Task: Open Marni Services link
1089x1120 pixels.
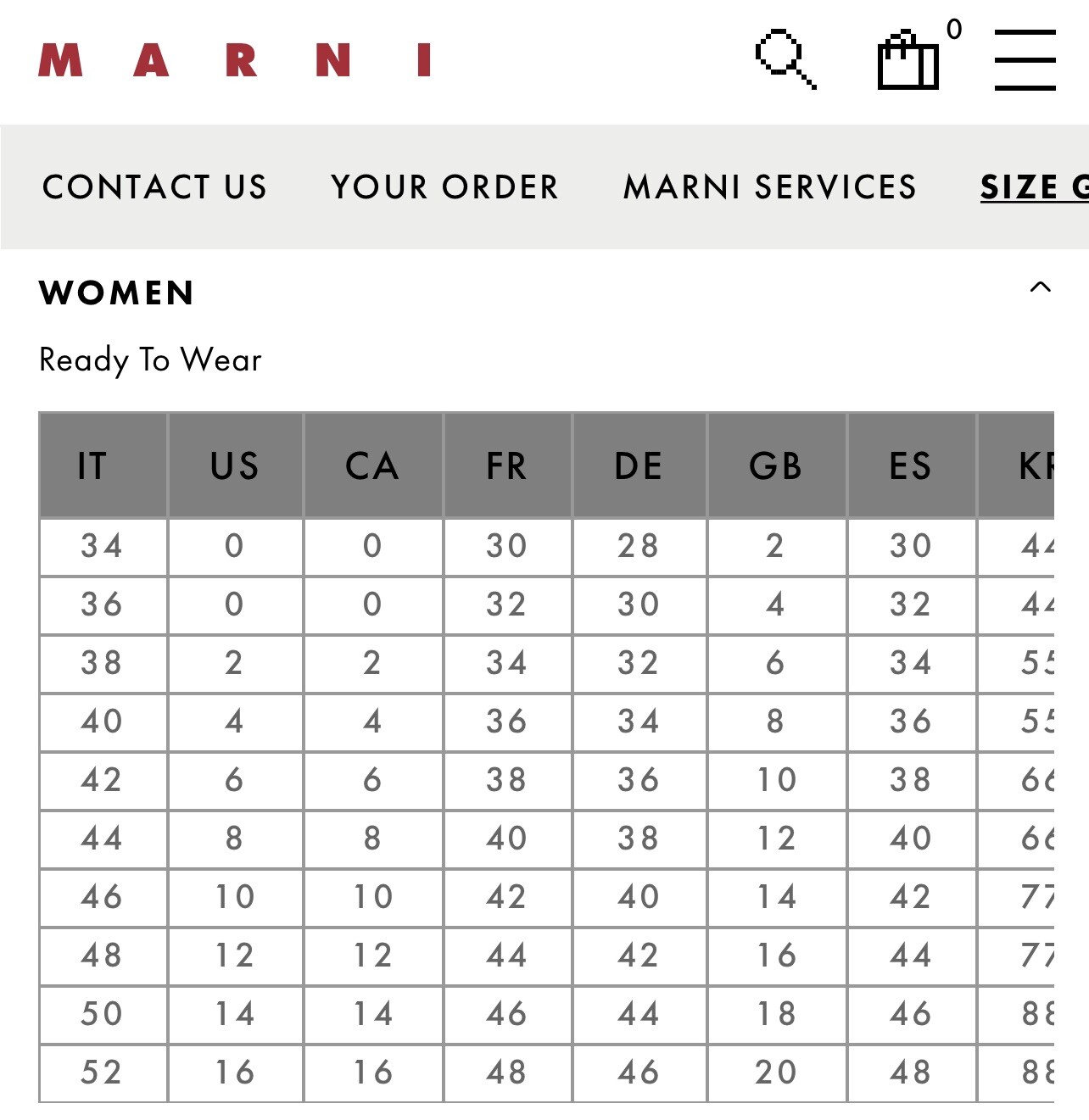Action: click(x=770, y=187)
